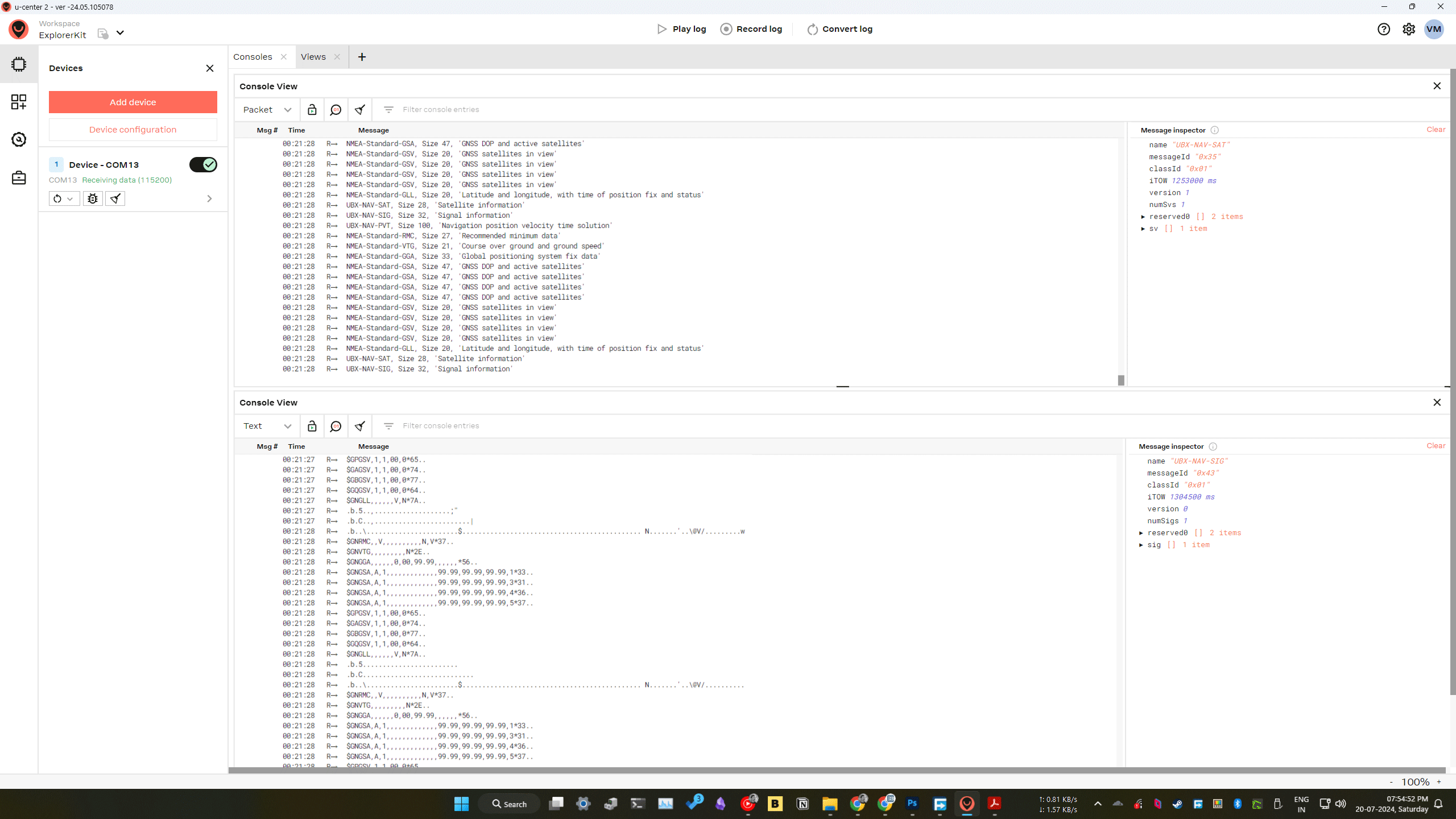Open application settings gear icon
This screenshot has height=819, width=1456.
(1409, 29)
